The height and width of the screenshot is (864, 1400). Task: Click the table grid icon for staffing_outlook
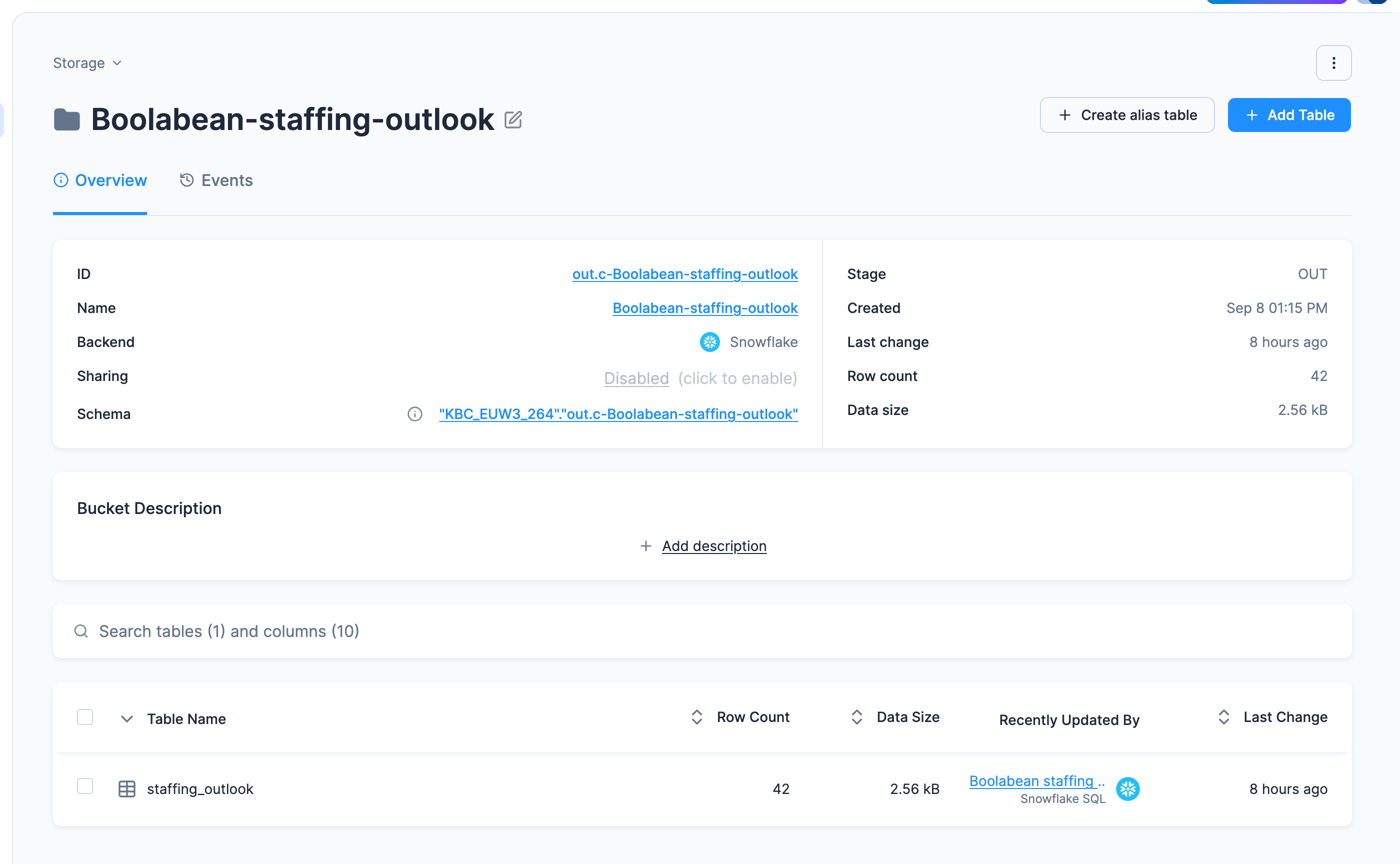click(127, 789)
